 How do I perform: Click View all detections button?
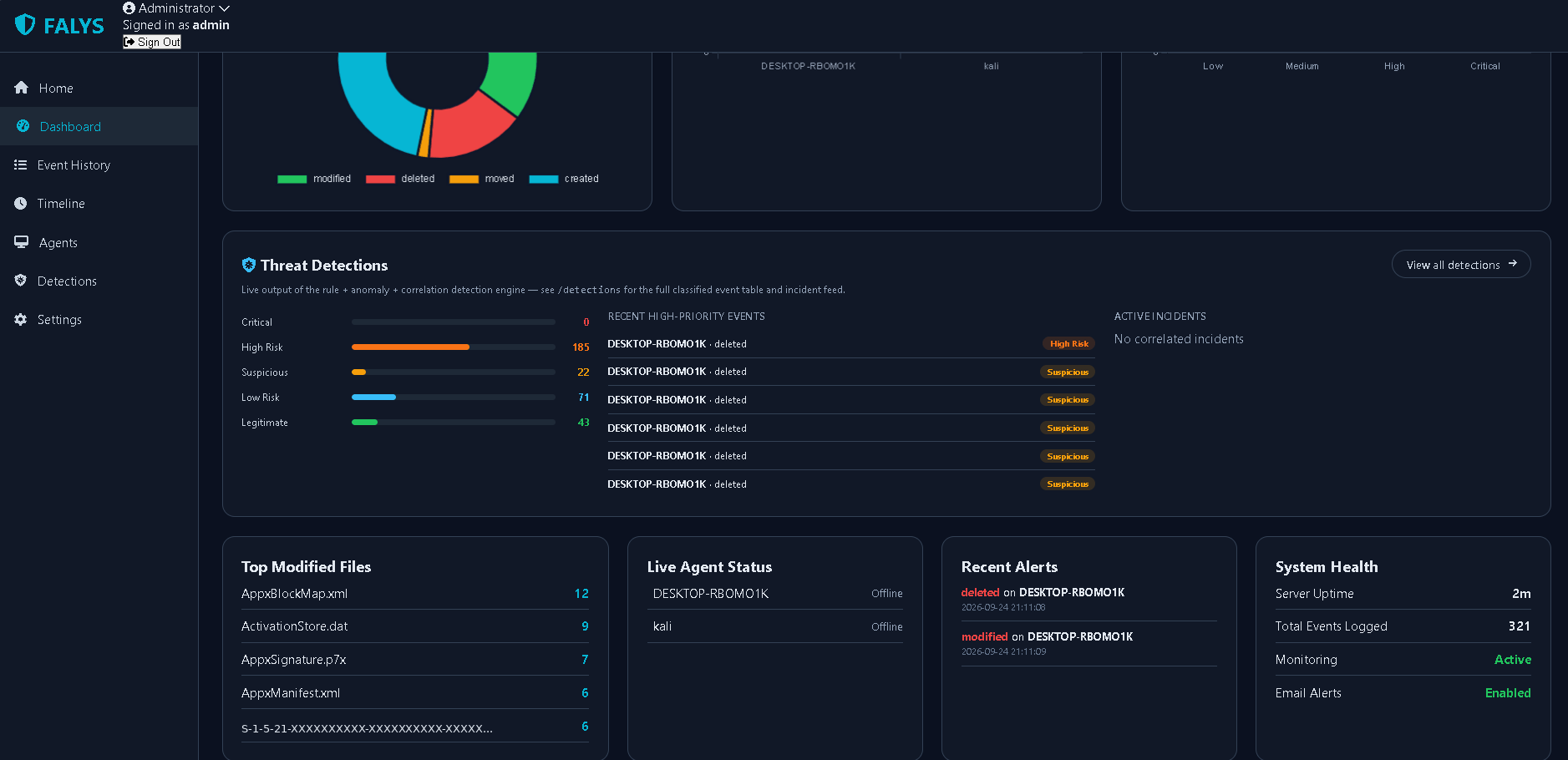click(x=1461, y=264)
